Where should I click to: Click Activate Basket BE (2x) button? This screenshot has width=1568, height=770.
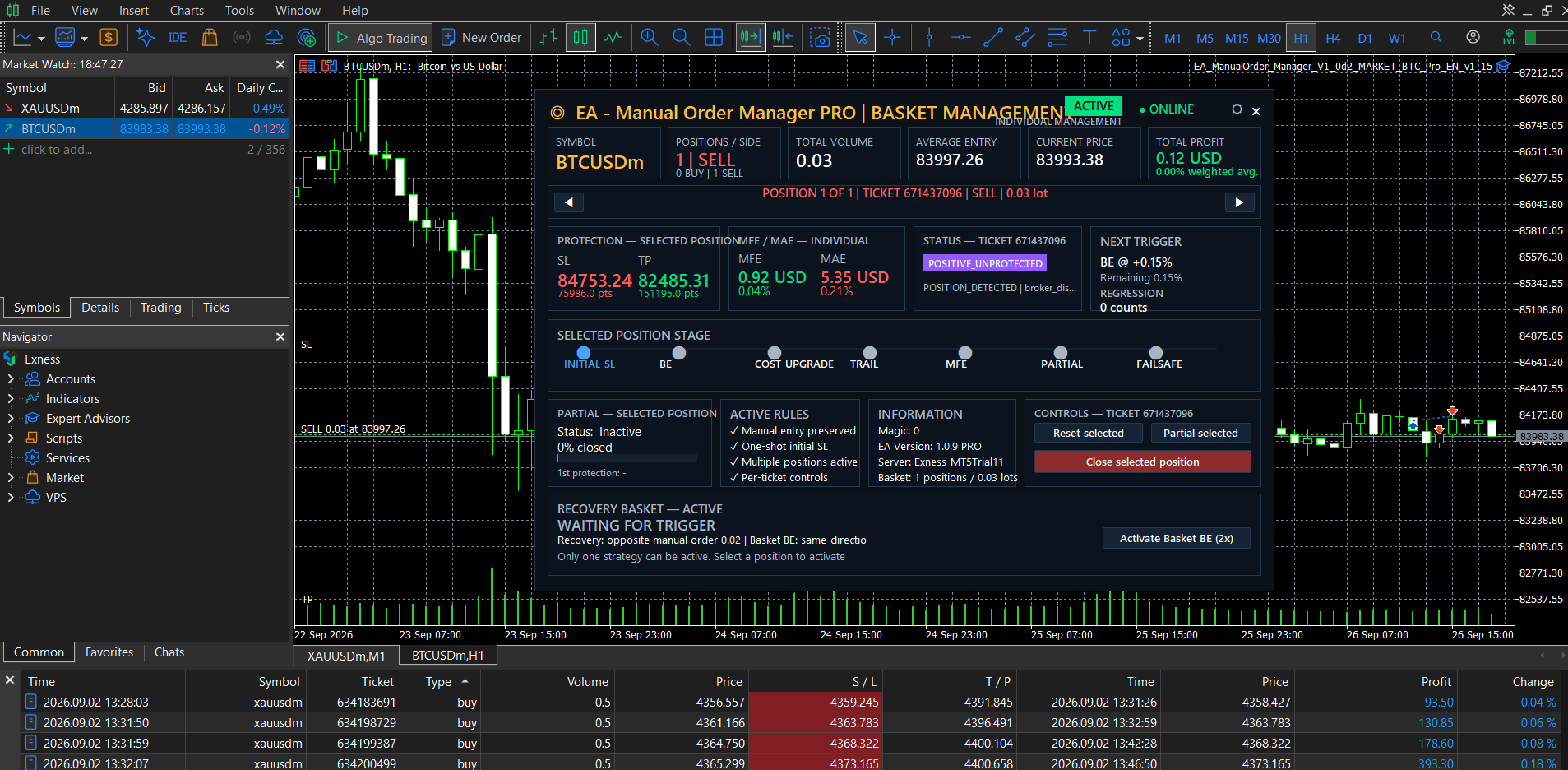pyautogui.click(x=1176, y=539)
